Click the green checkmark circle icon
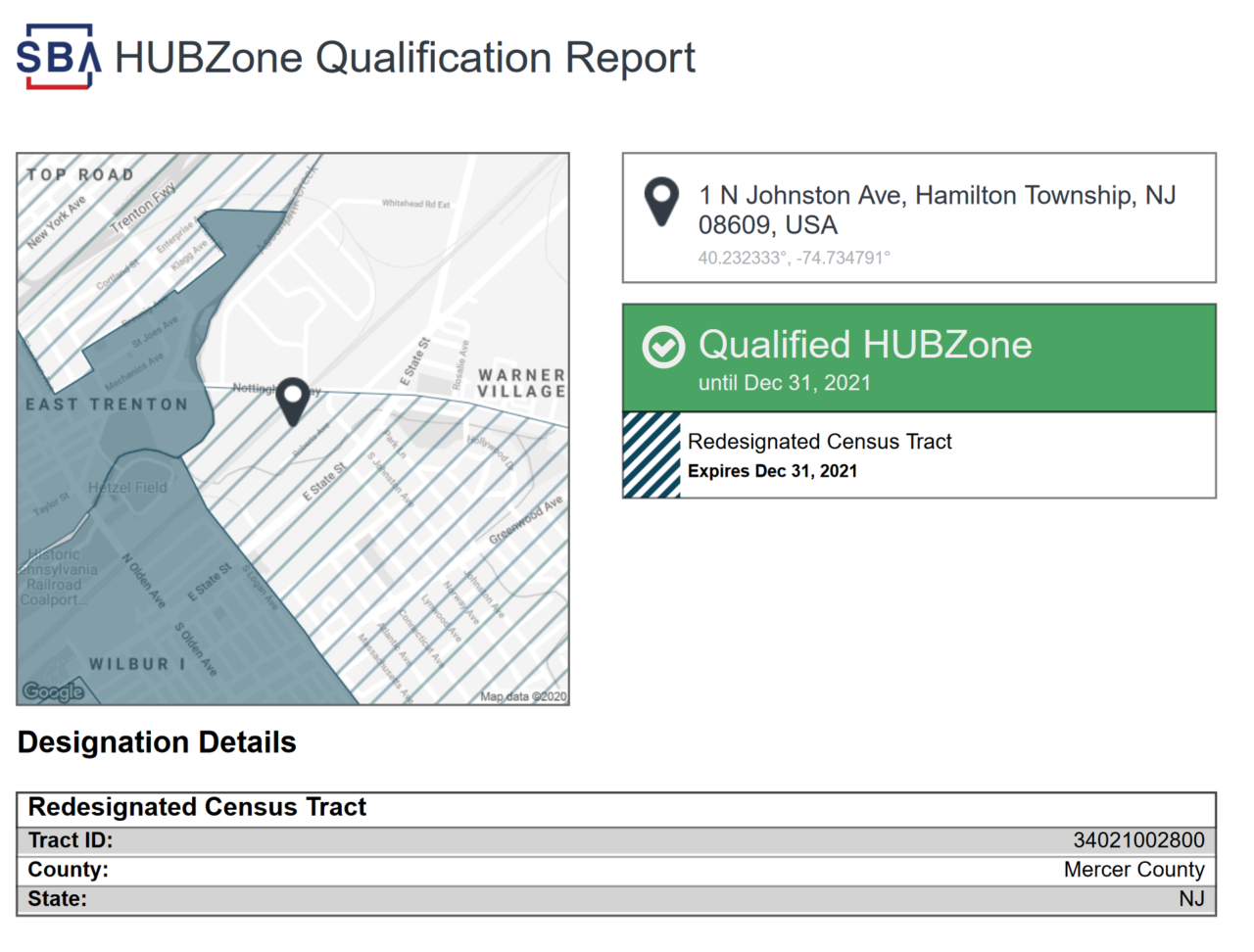Image resolution: width=1254 pixels, height=952 pixels. (663, 347)
